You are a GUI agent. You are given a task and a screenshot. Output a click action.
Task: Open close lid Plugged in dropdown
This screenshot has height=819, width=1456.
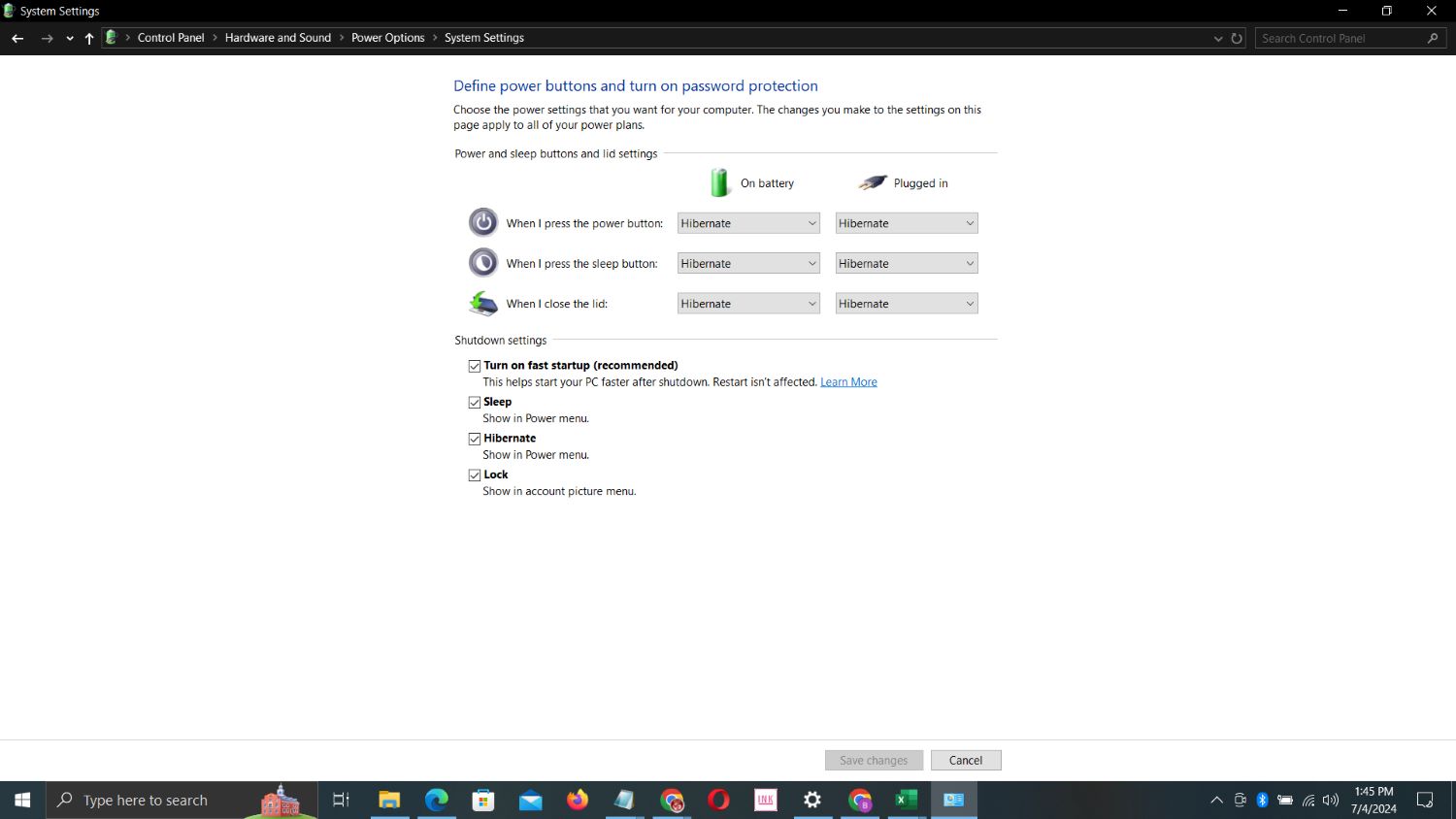(907, 304)
